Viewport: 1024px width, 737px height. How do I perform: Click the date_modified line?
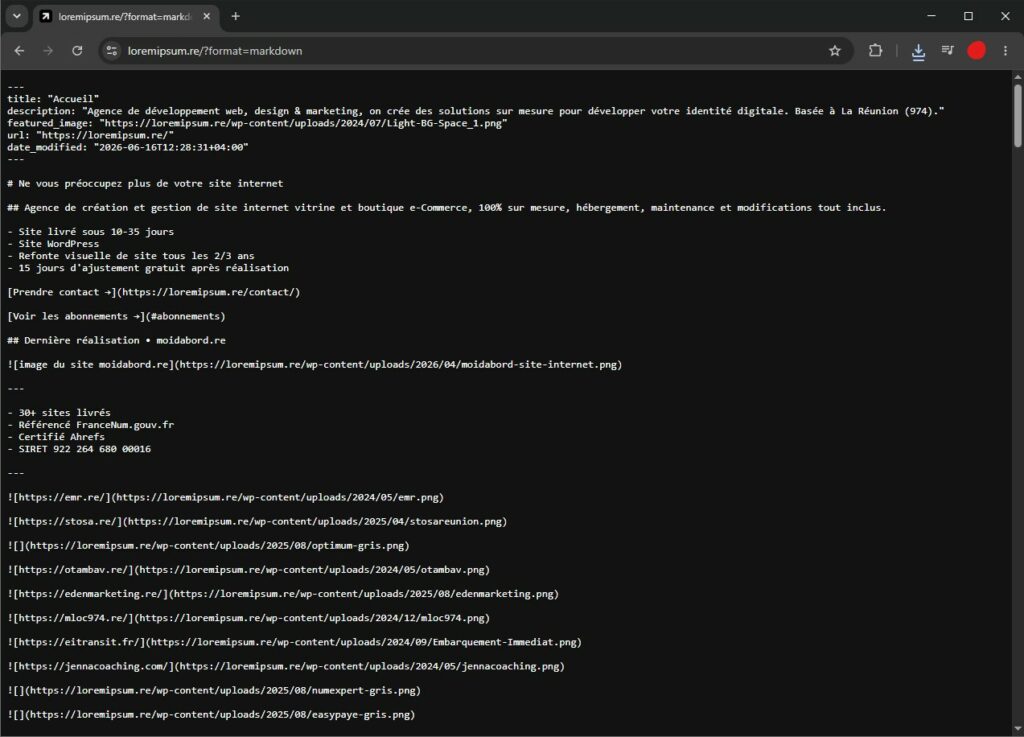[x=127, y=148]
